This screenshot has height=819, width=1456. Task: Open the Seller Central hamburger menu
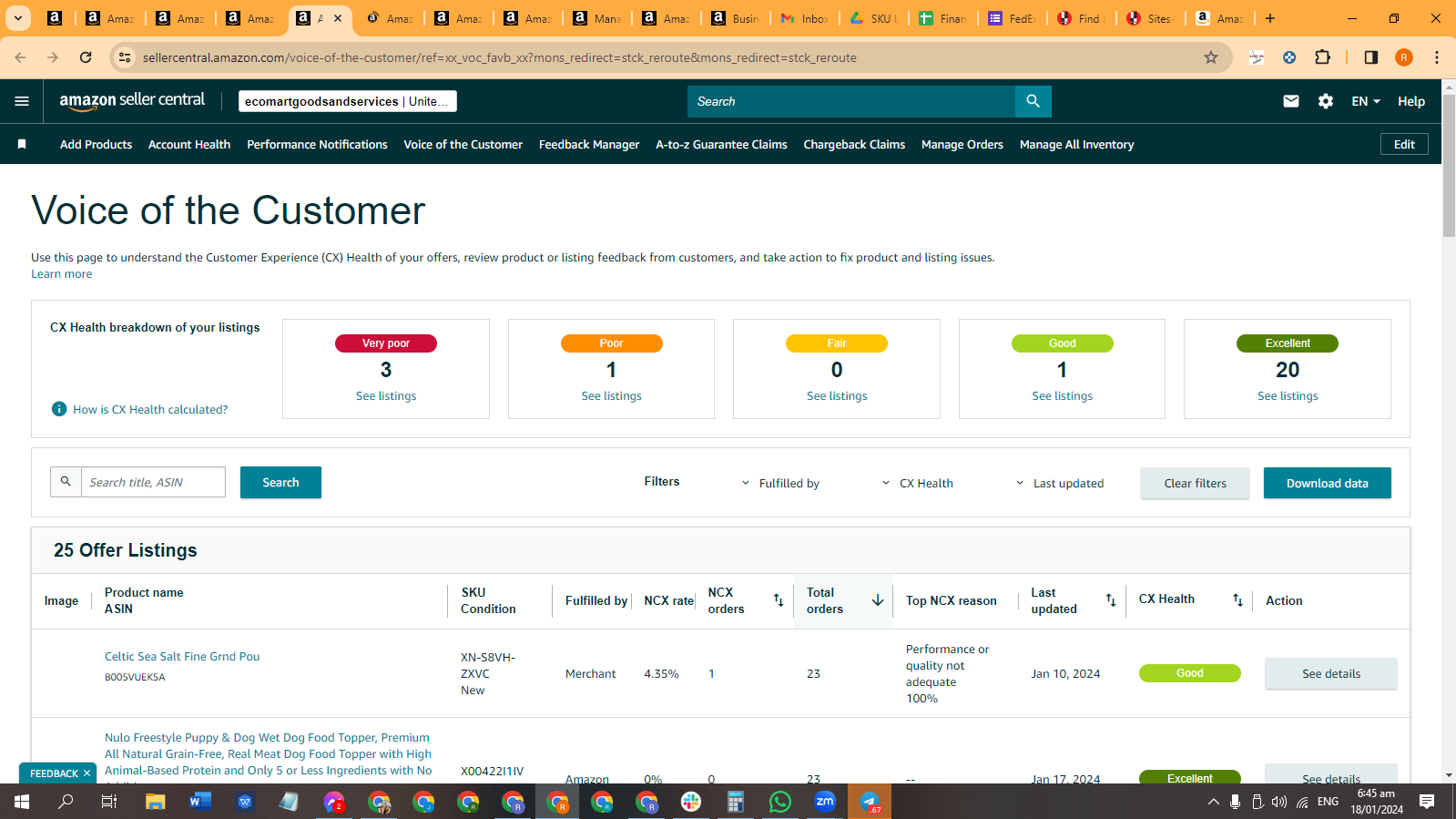click(x=22, y=101)
